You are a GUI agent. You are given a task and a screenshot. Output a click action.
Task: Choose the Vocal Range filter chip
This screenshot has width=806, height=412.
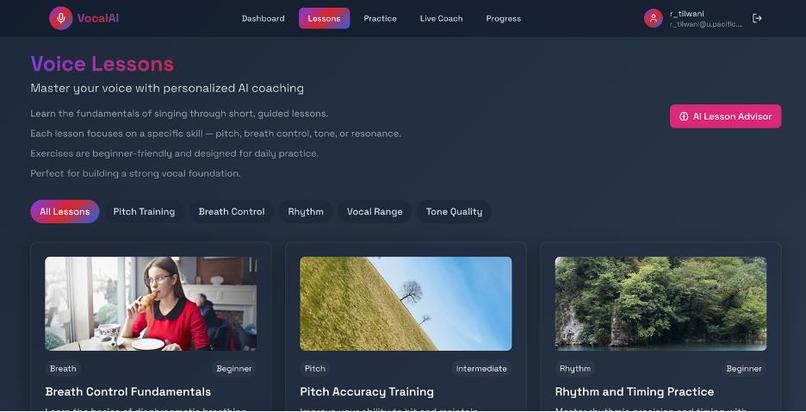click(x=375, y=212)
